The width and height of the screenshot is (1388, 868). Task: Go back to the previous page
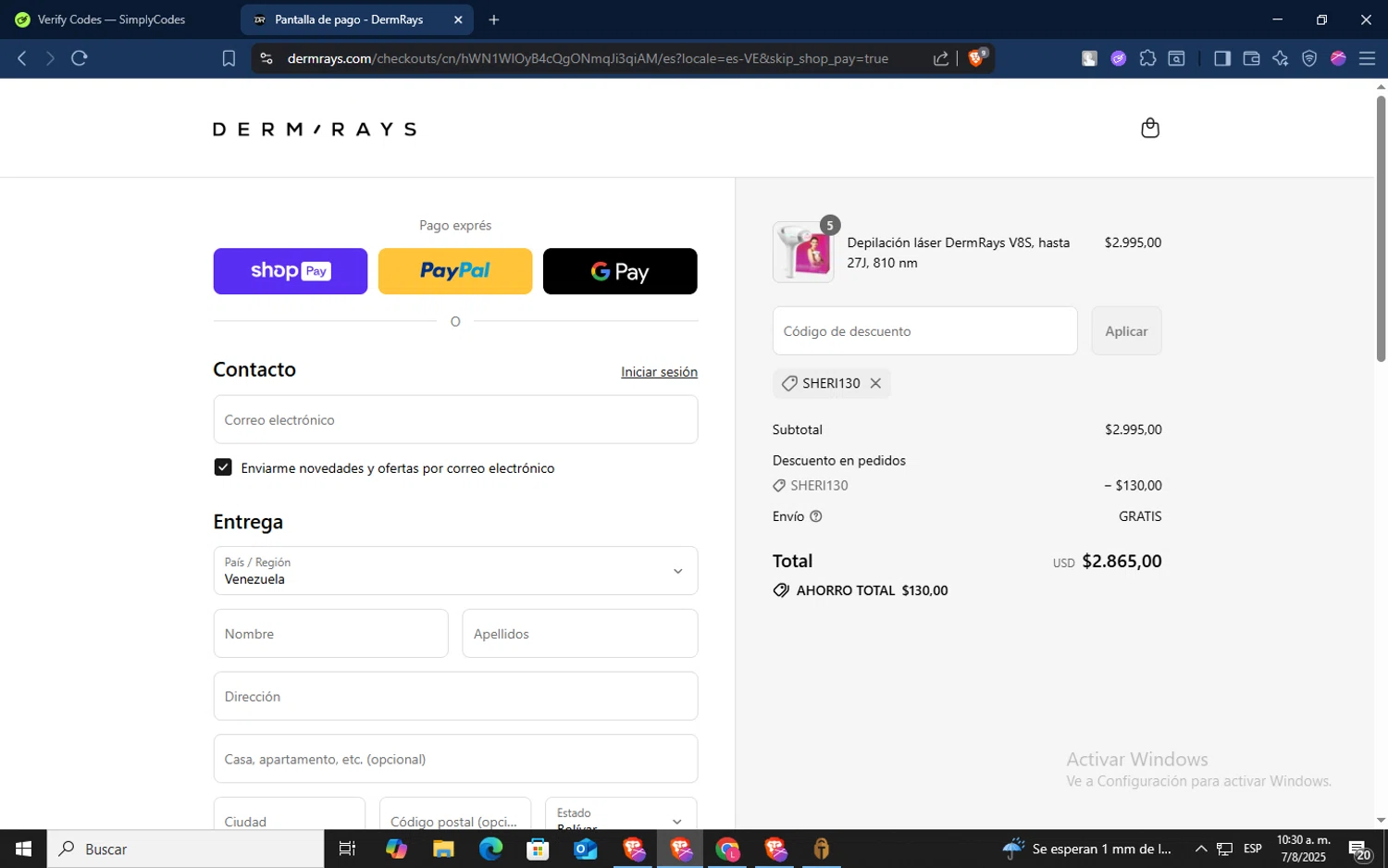(x=22, y=58)
